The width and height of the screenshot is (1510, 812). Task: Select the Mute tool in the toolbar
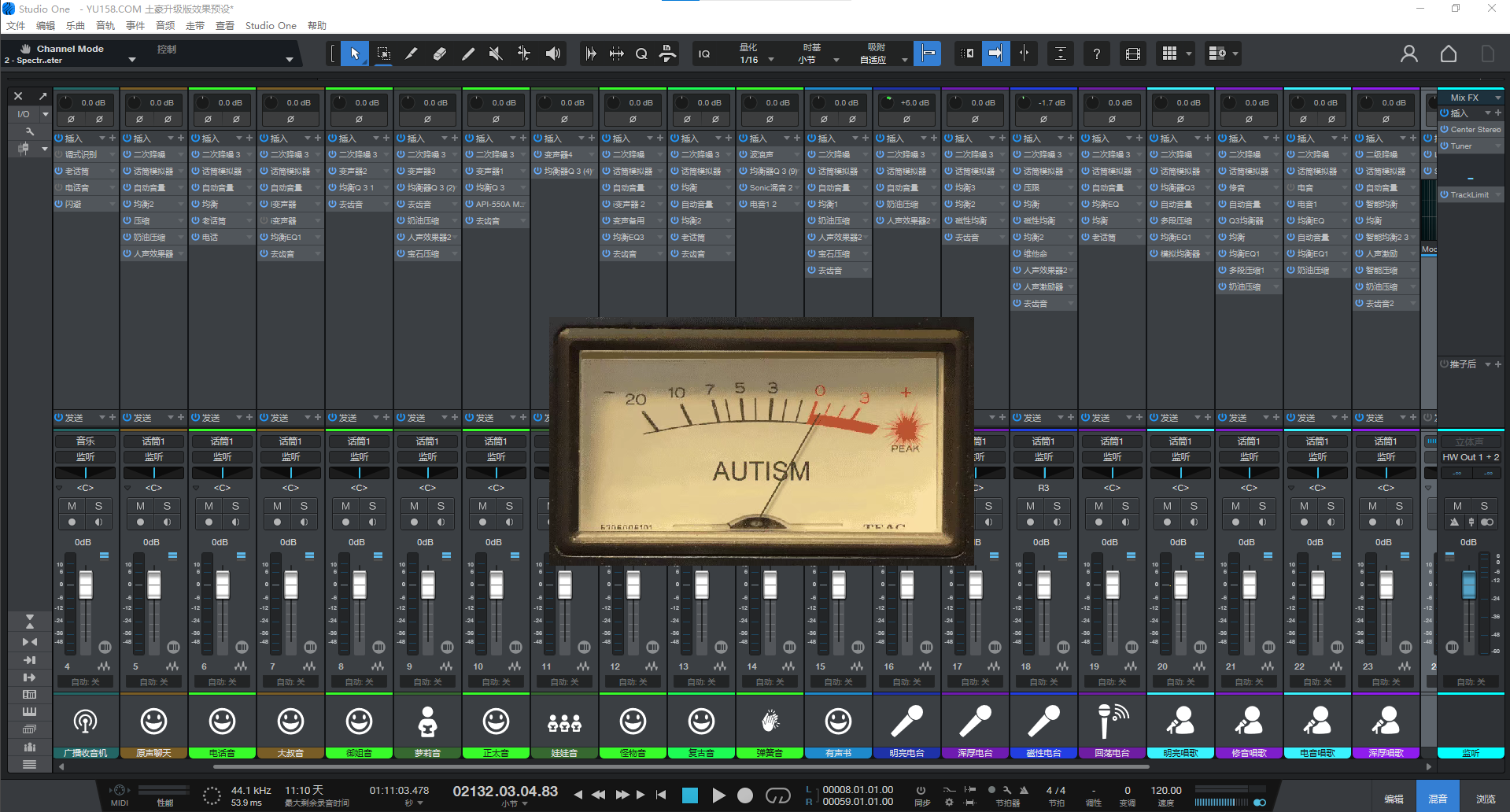tap(495, 54)
